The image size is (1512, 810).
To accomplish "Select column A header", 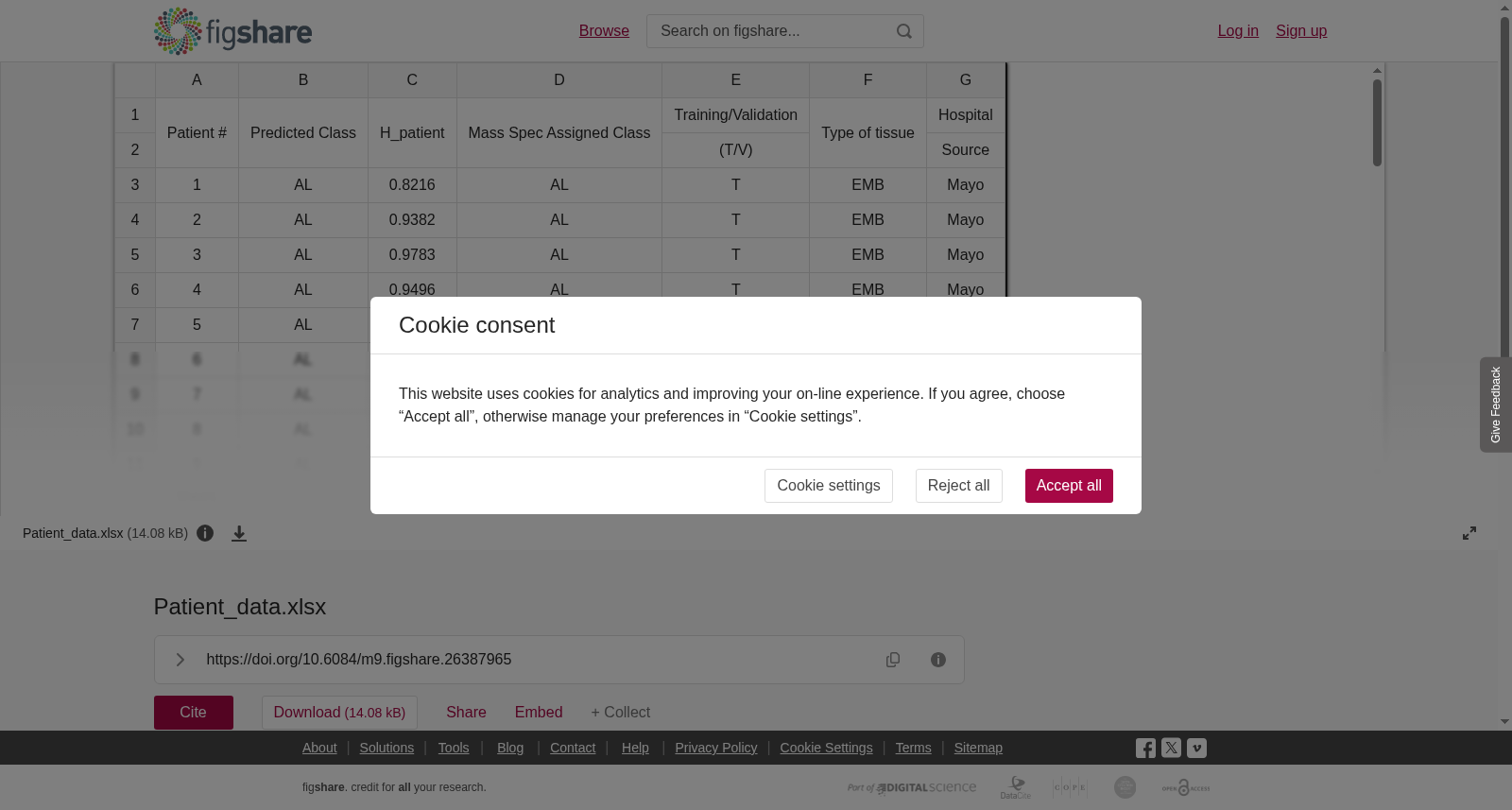I will pyautogui.click(x=197, y=80).
